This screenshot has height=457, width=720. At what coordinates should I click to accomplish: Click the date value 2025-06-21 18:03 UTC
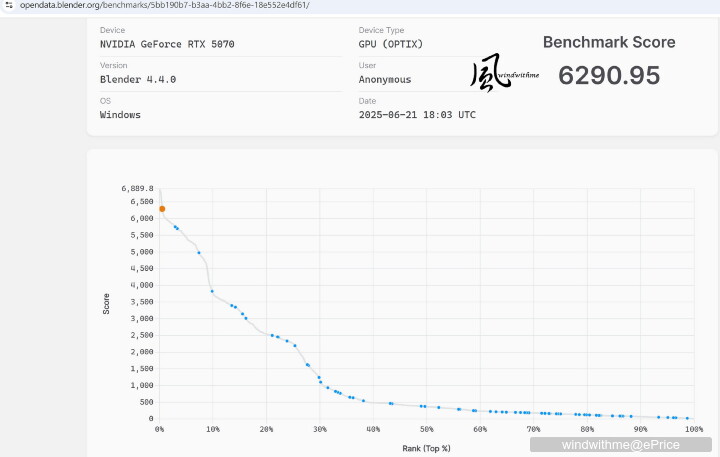(417, 115)
